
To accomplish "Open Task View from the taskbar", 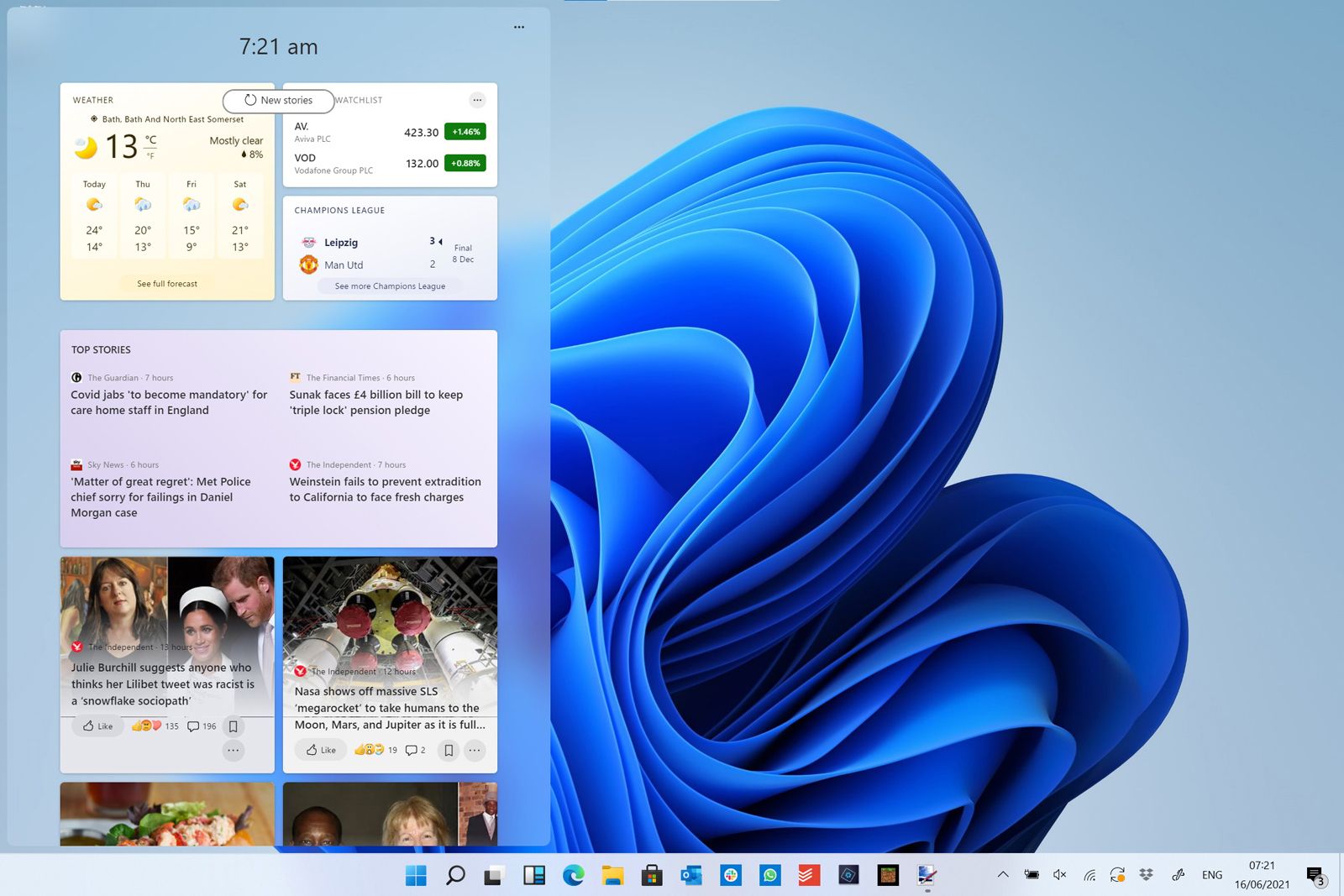I will pyautogui.click(x=491, y=876).
